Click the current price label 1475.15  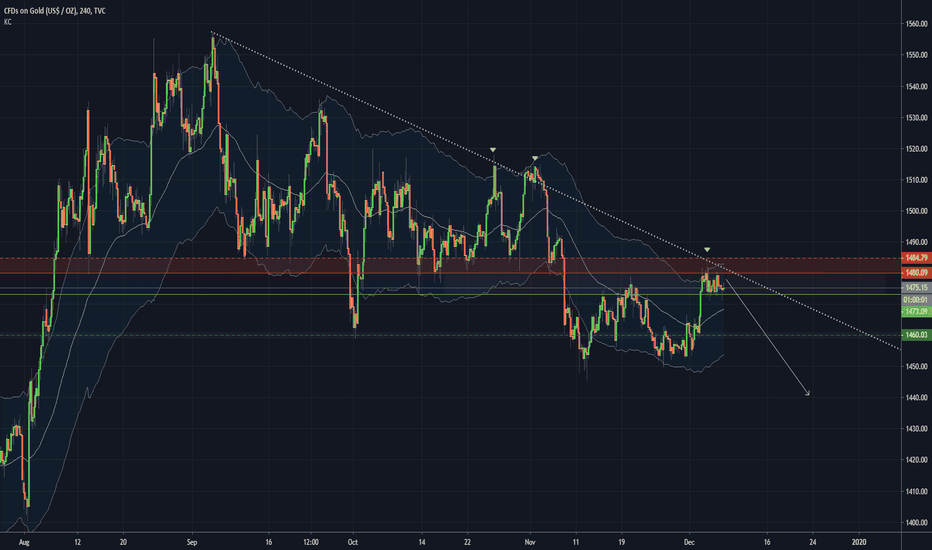click(x=917, y=288)
